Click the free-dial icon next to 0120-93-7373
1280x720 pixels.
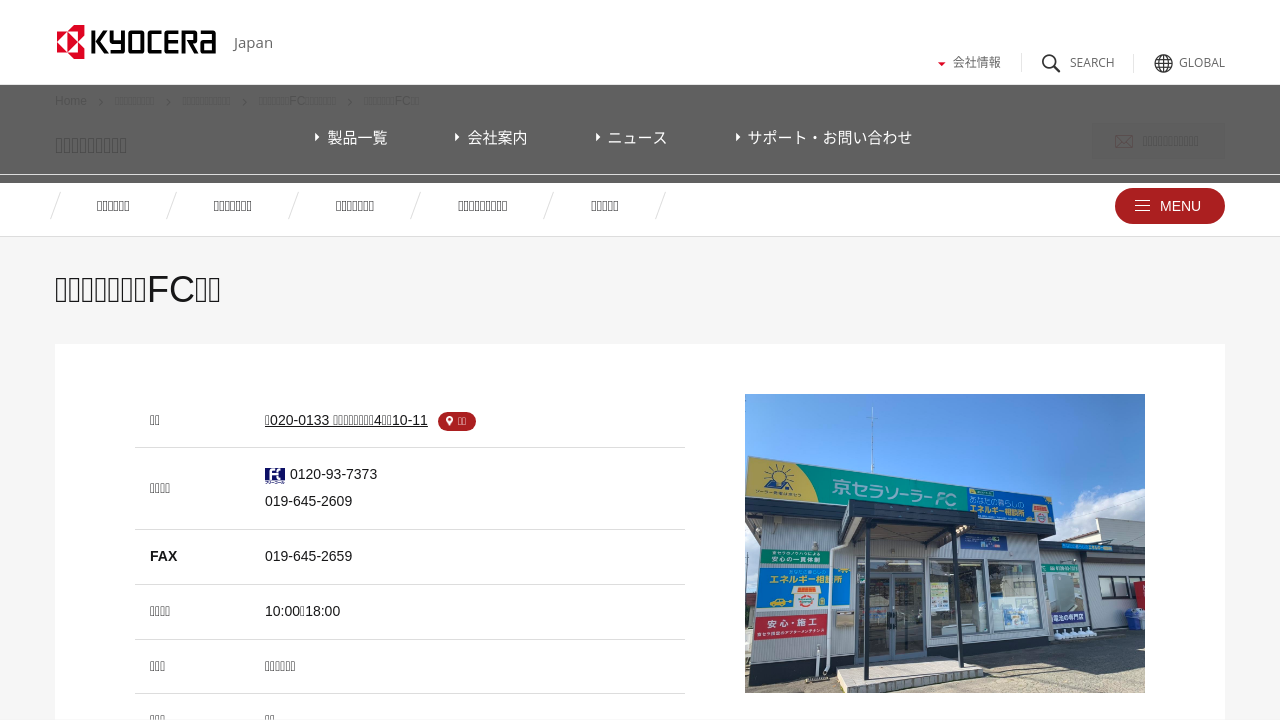[x=275, y=475]
